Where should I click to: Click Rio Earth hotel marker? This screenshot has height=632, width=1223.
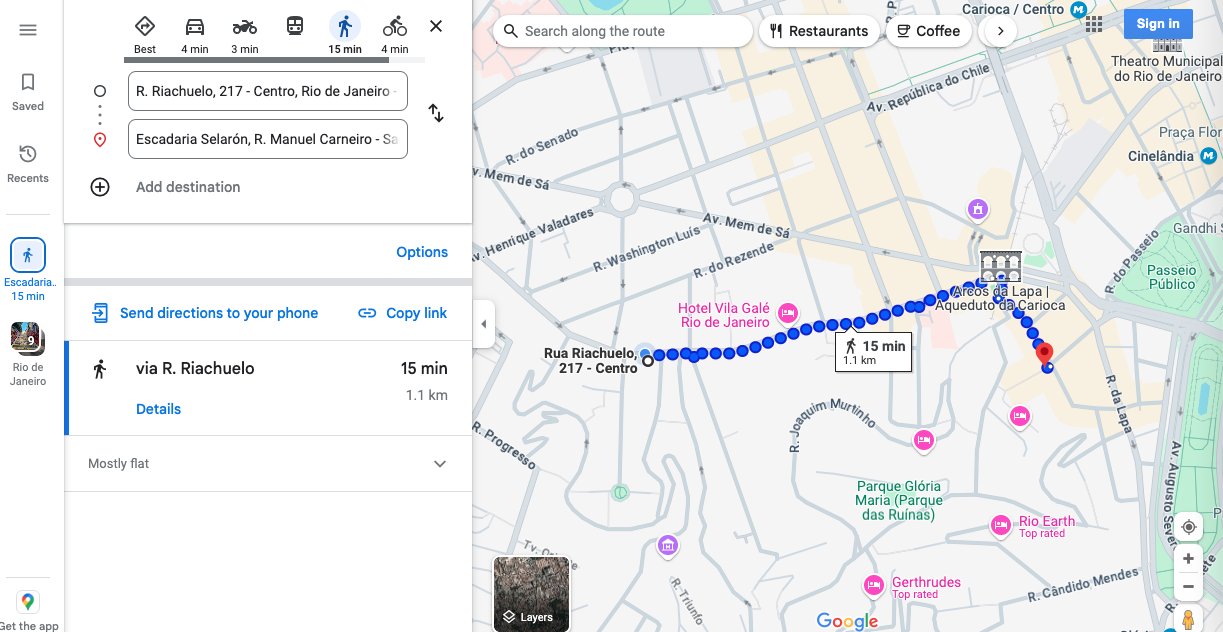click(x=1001, y=524)
